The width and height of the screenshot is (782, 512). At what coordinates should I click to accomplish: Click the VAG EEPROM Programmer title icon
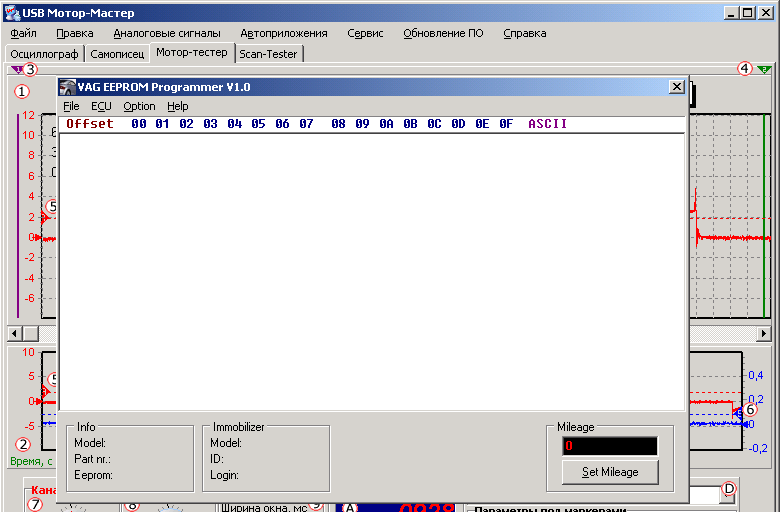tap(67, 87)
